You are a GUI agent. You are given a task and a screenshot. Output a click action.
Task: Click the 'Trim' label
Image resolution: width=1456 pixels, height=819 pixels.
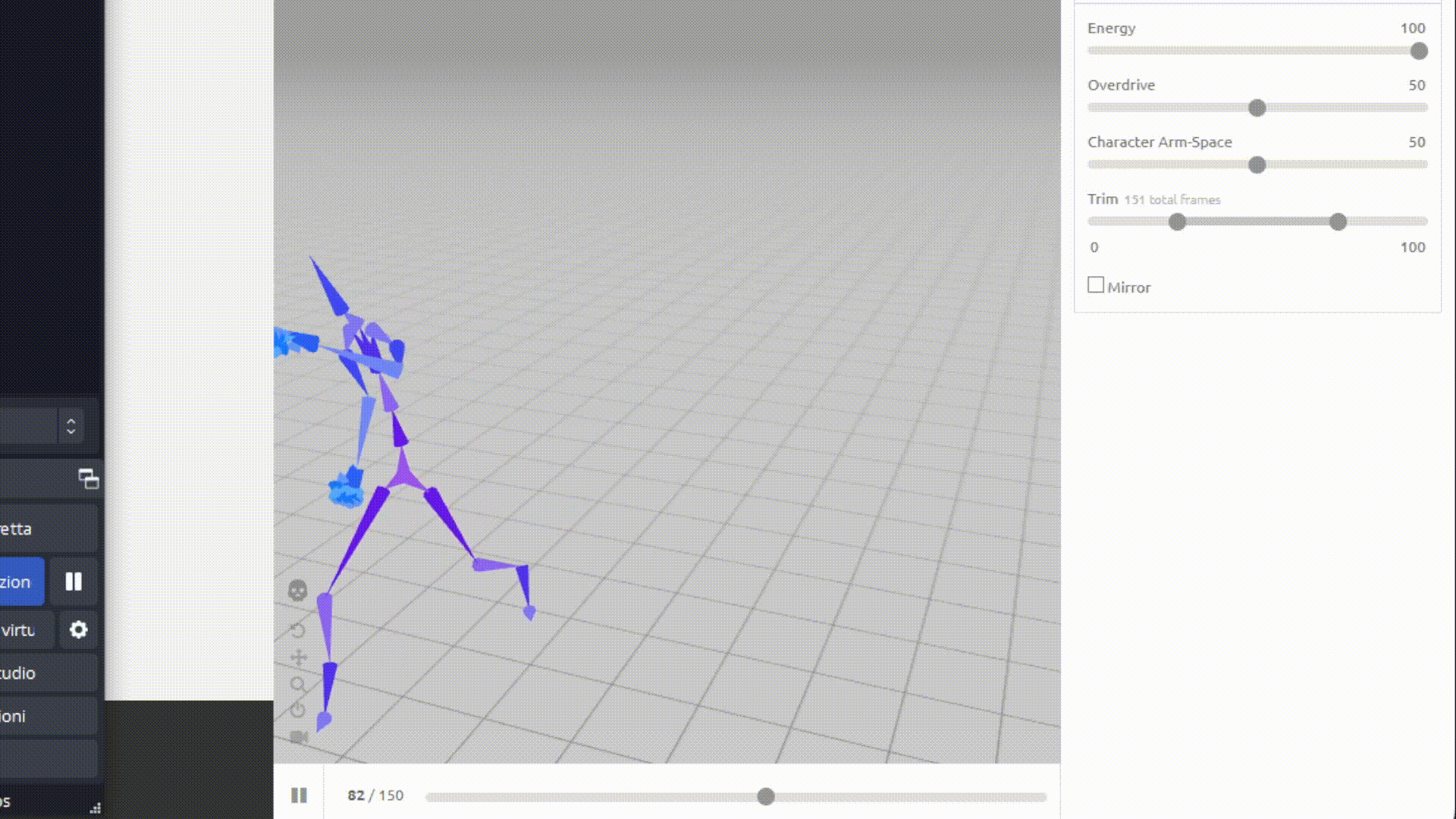coord(1103,199)
